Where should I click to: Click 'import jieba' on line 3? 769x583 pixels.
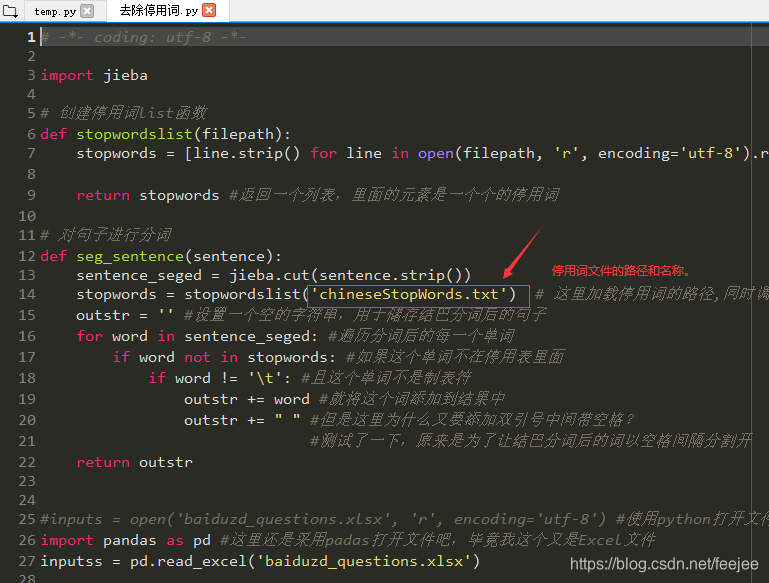tap(94, 76)
